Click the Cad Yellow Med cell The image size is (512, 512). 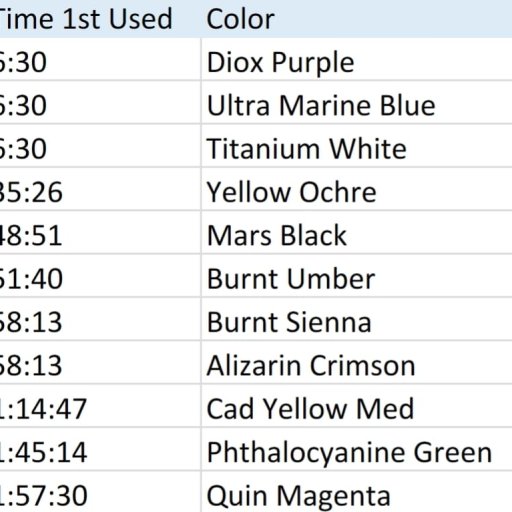coord(357,406)
